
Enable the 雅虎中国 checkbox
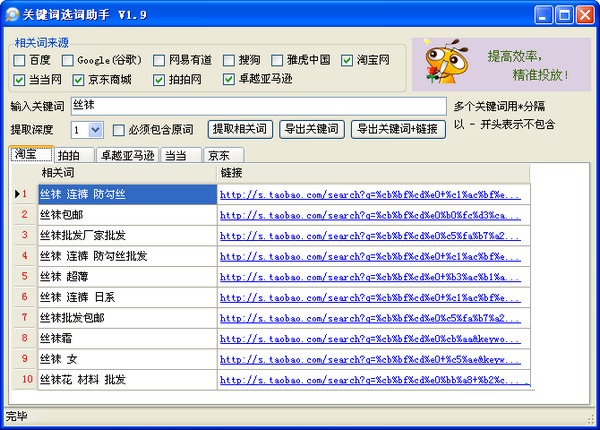tap(277, 60)
